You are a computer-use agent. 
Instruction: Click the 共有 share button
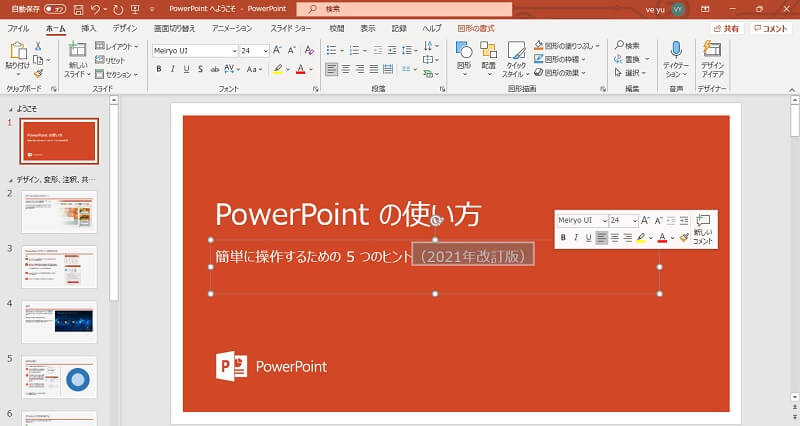(x=726, y=29)
